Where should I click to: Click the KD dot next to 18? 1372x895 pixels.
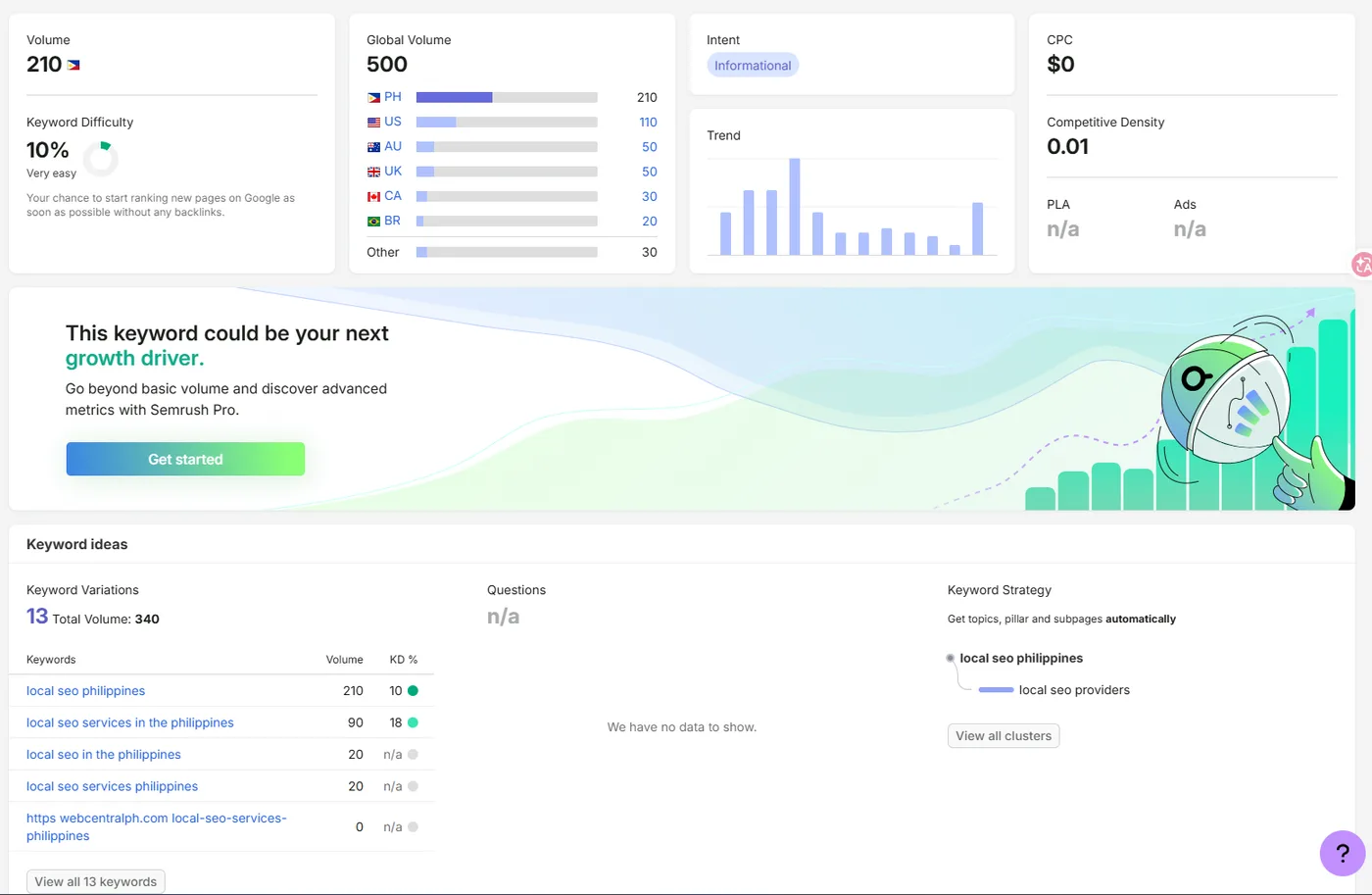coord(413,722)
